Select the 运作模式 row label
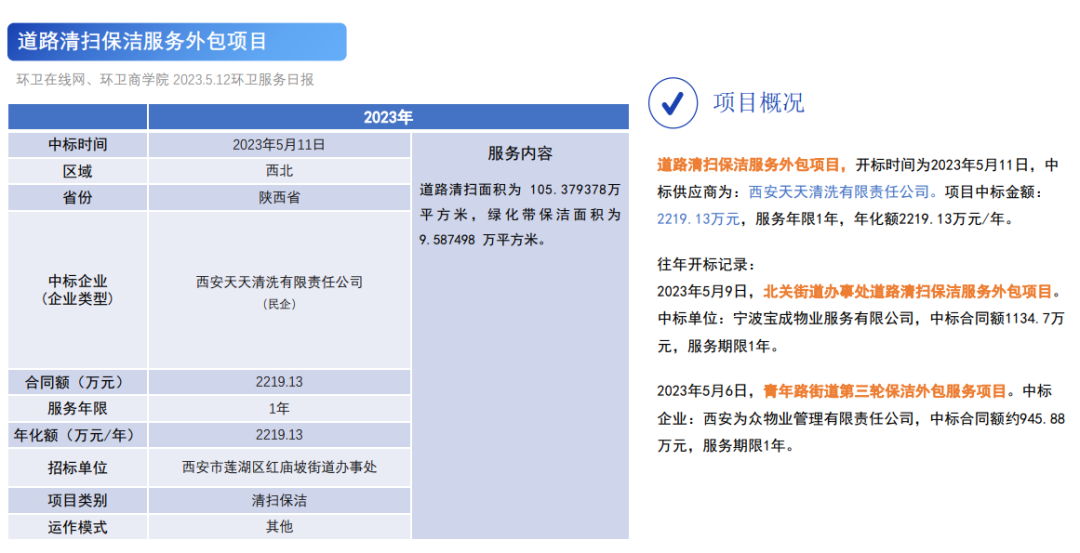This screenshot has height=553, width=1080. coord(77,527)
